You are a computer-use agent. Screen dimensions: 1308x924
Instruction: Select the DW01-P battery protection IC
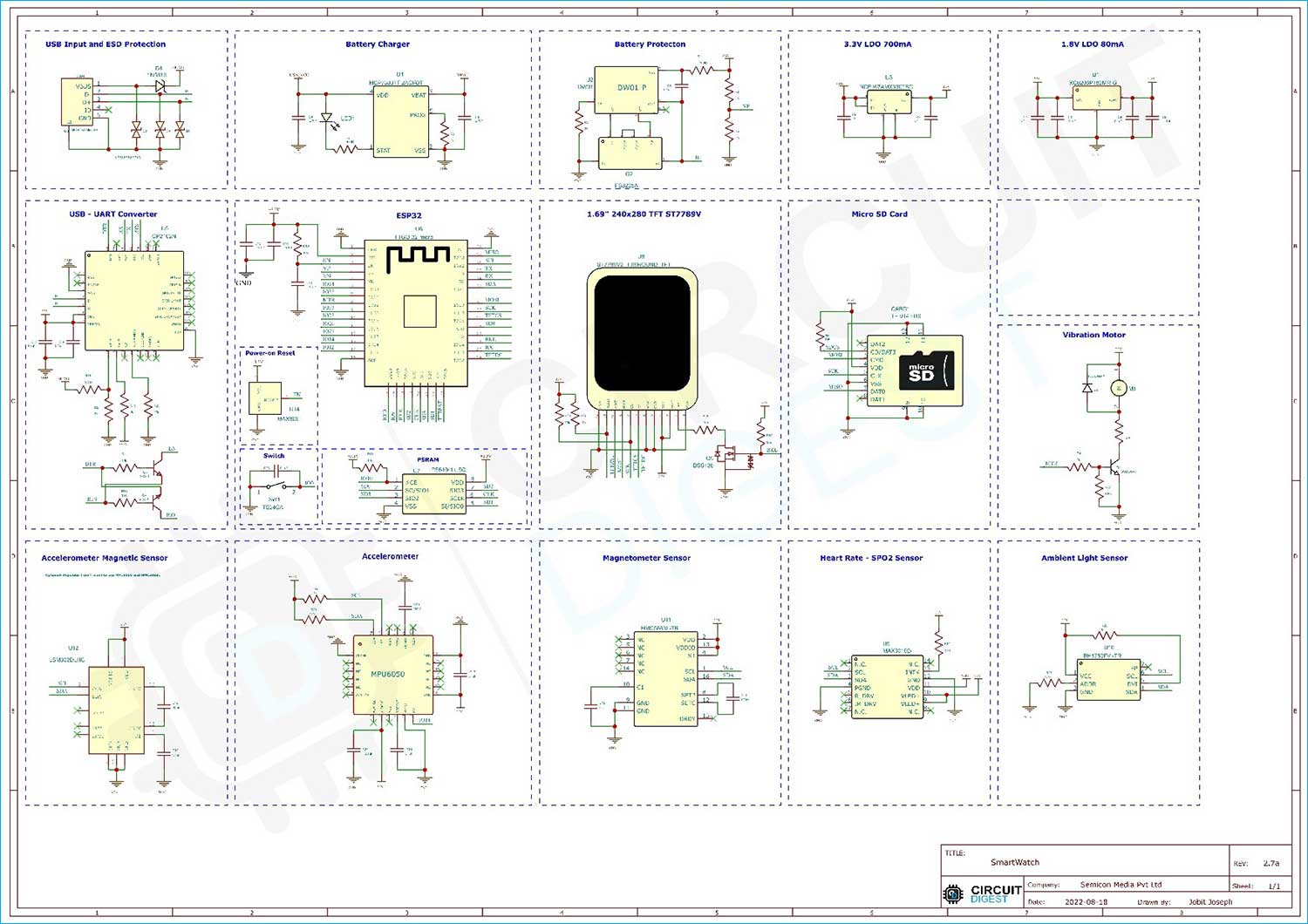pyautogui.click(x=628, y=87)
